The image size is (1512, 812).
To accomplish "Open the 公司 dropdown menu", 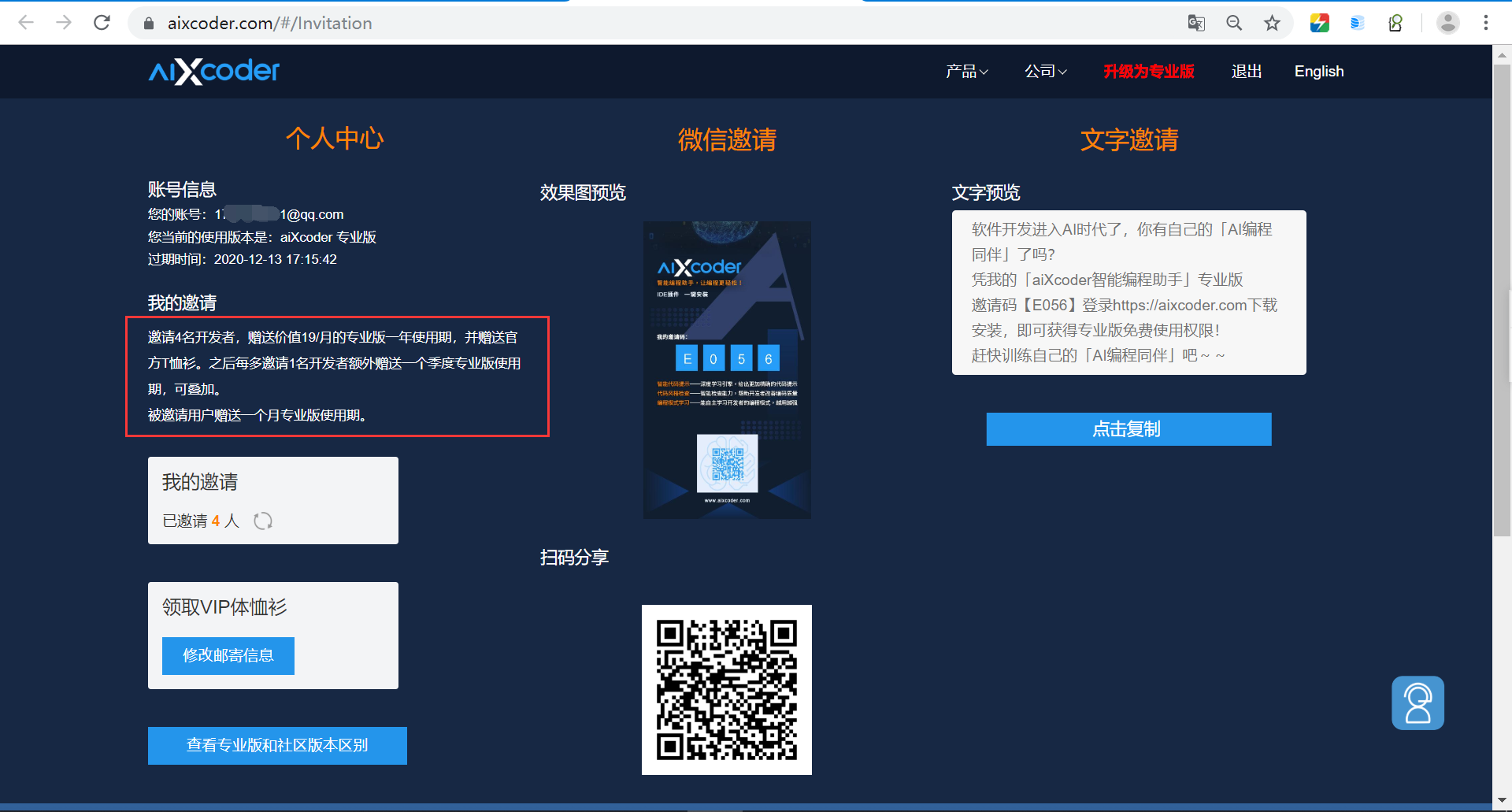I will pos(1045,71).
